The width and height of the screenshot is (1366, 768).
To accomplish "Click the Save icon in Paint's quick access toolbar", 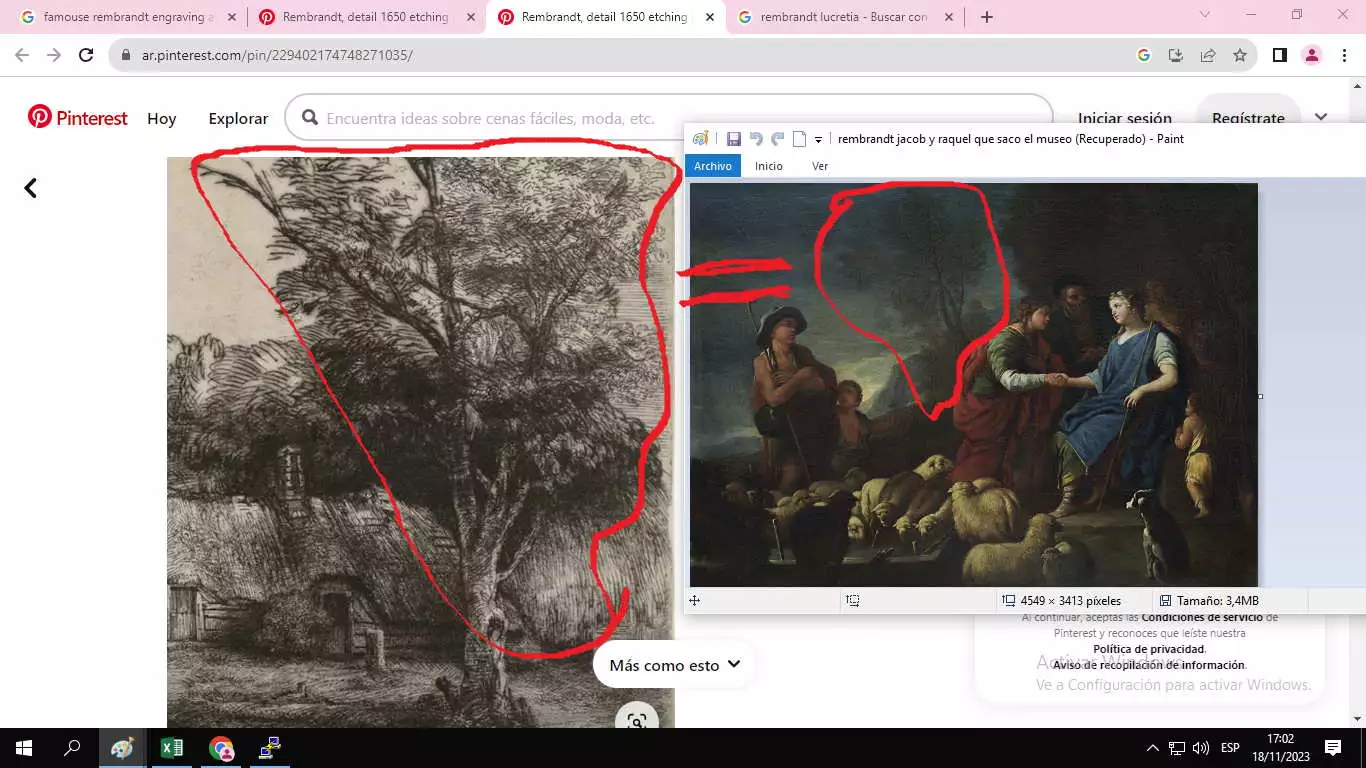I will 733,139.
